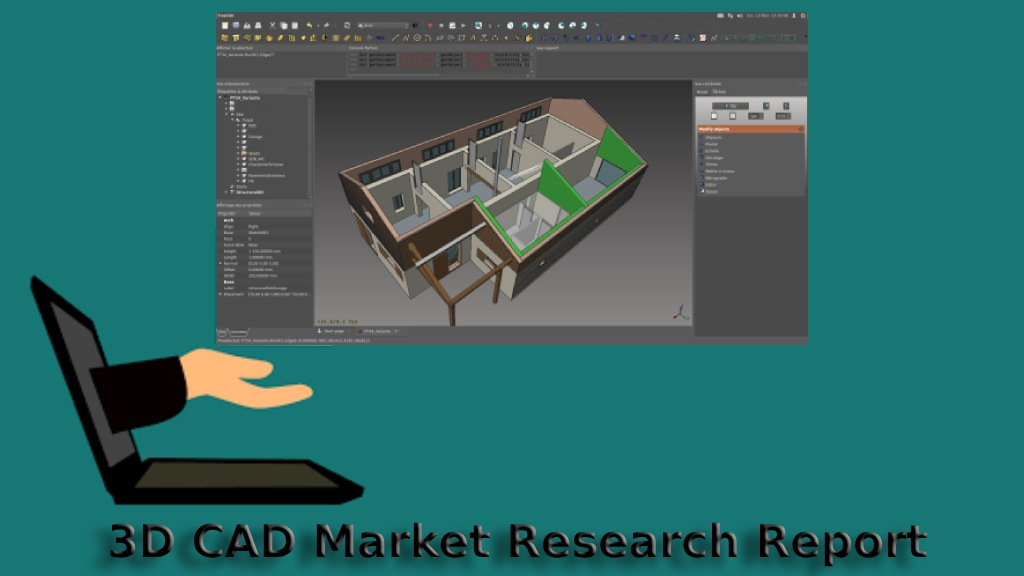Select the Draft Move tool

pos(543,38)
